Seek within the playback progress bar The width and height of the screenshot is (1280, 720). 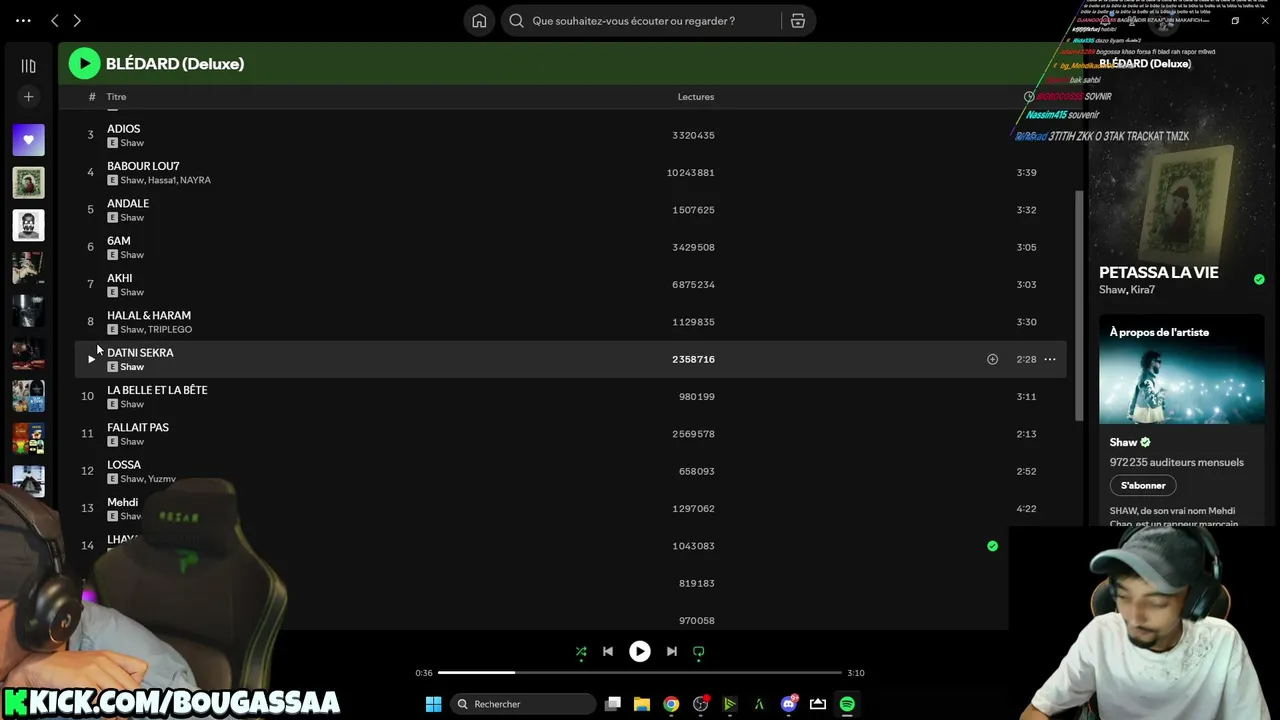click(x=640, y=673)
